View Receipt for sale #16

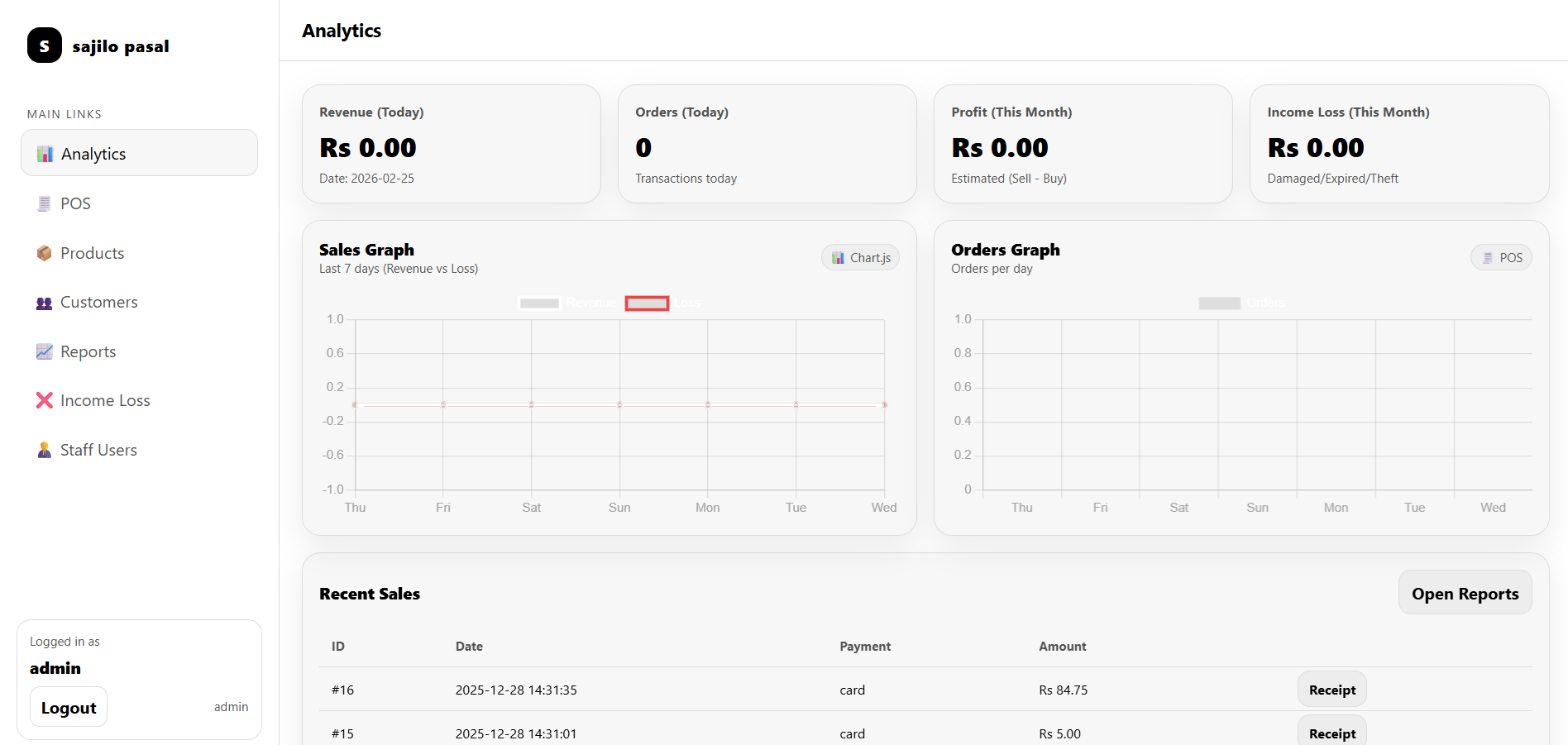[x=1331, y=690]
